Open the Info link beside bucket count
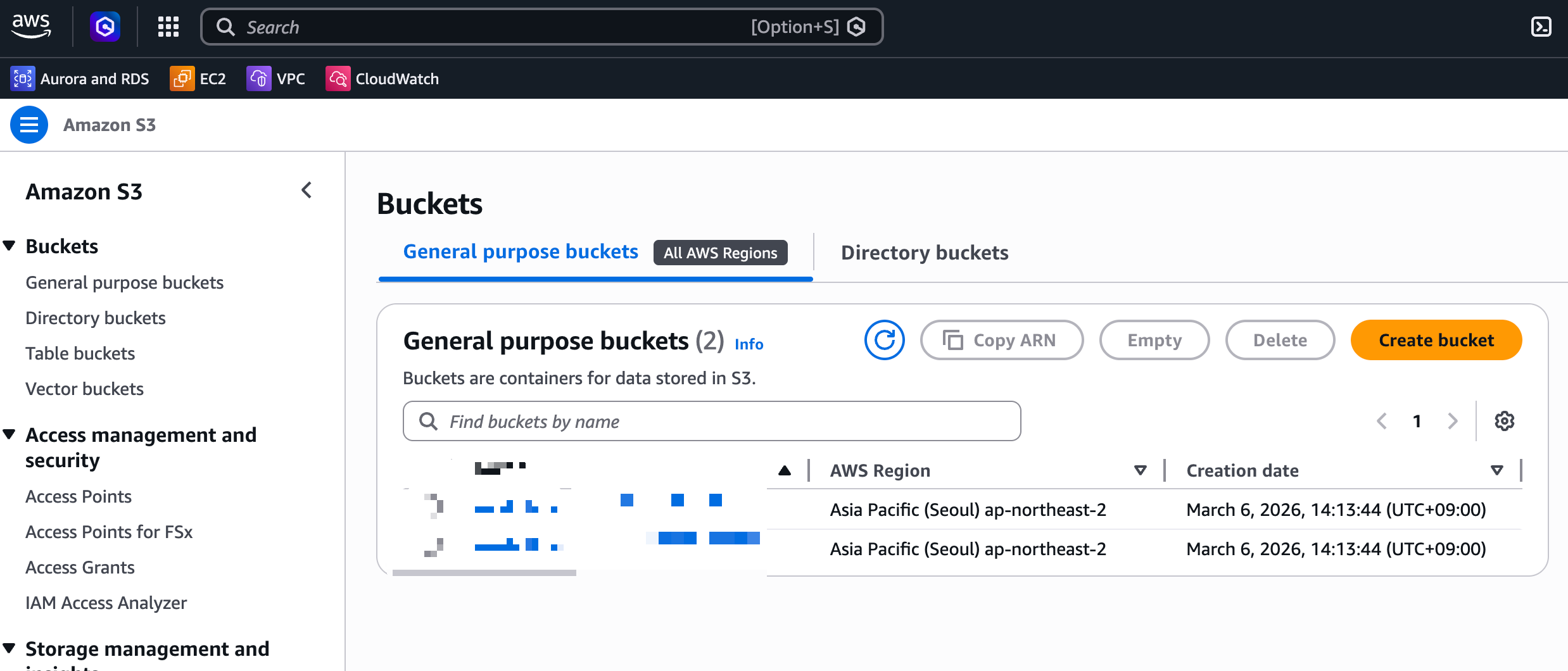Screen dimensions: 1568x671 click(x=749, y=344)
